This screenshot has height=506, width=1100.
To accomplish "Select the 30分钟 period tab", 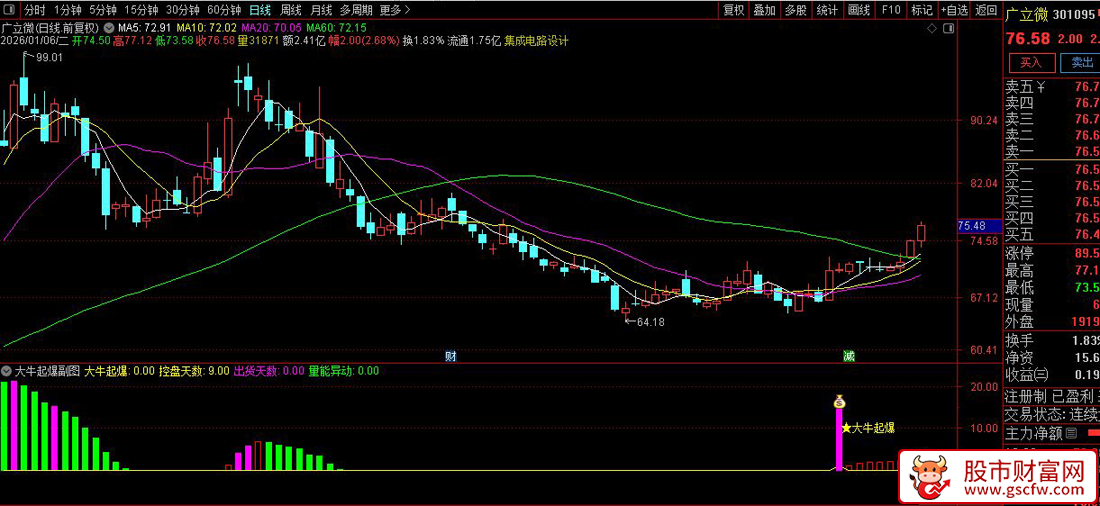I will pos(183,10).
